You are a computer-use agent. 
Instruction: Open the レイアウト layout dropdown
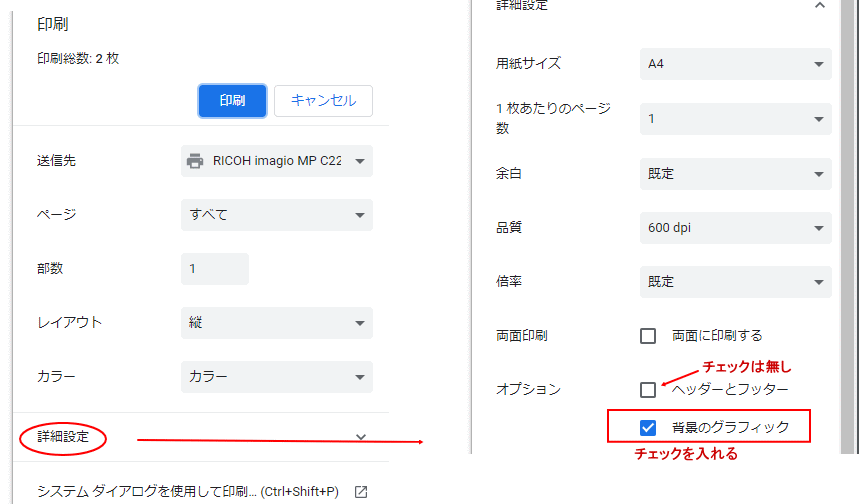[277, 323]
